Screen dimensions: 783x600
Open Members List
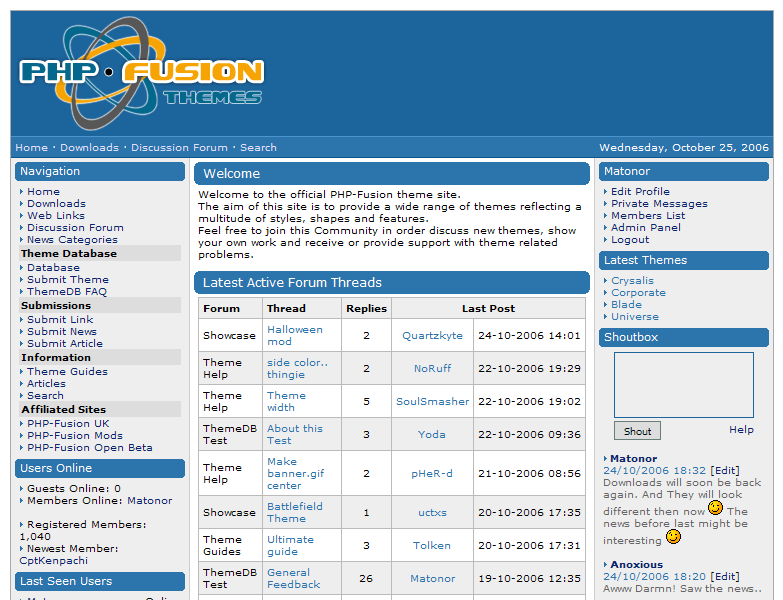tap(648, 216)
